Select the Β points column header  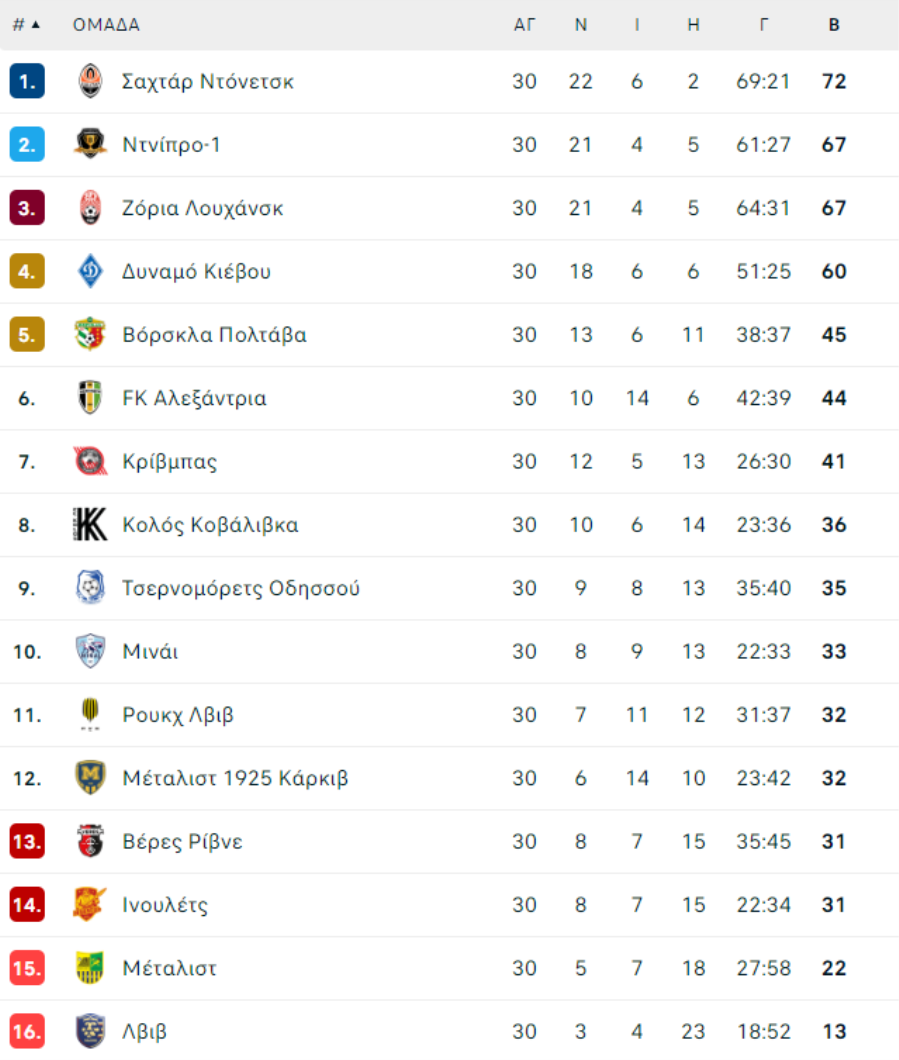point(833,25)
